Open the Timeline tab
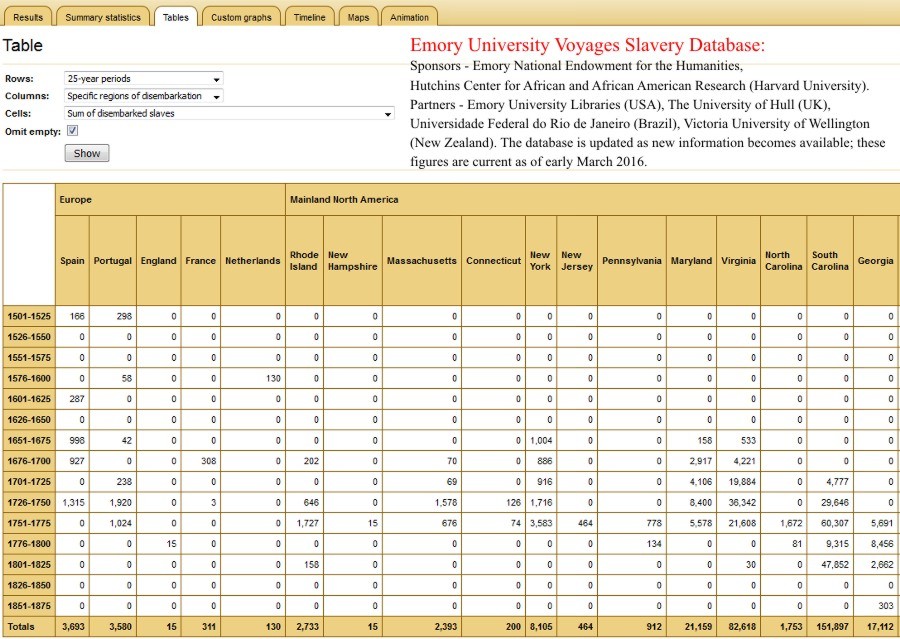Viewport: 900px width, 639px height. pos(309,17)
